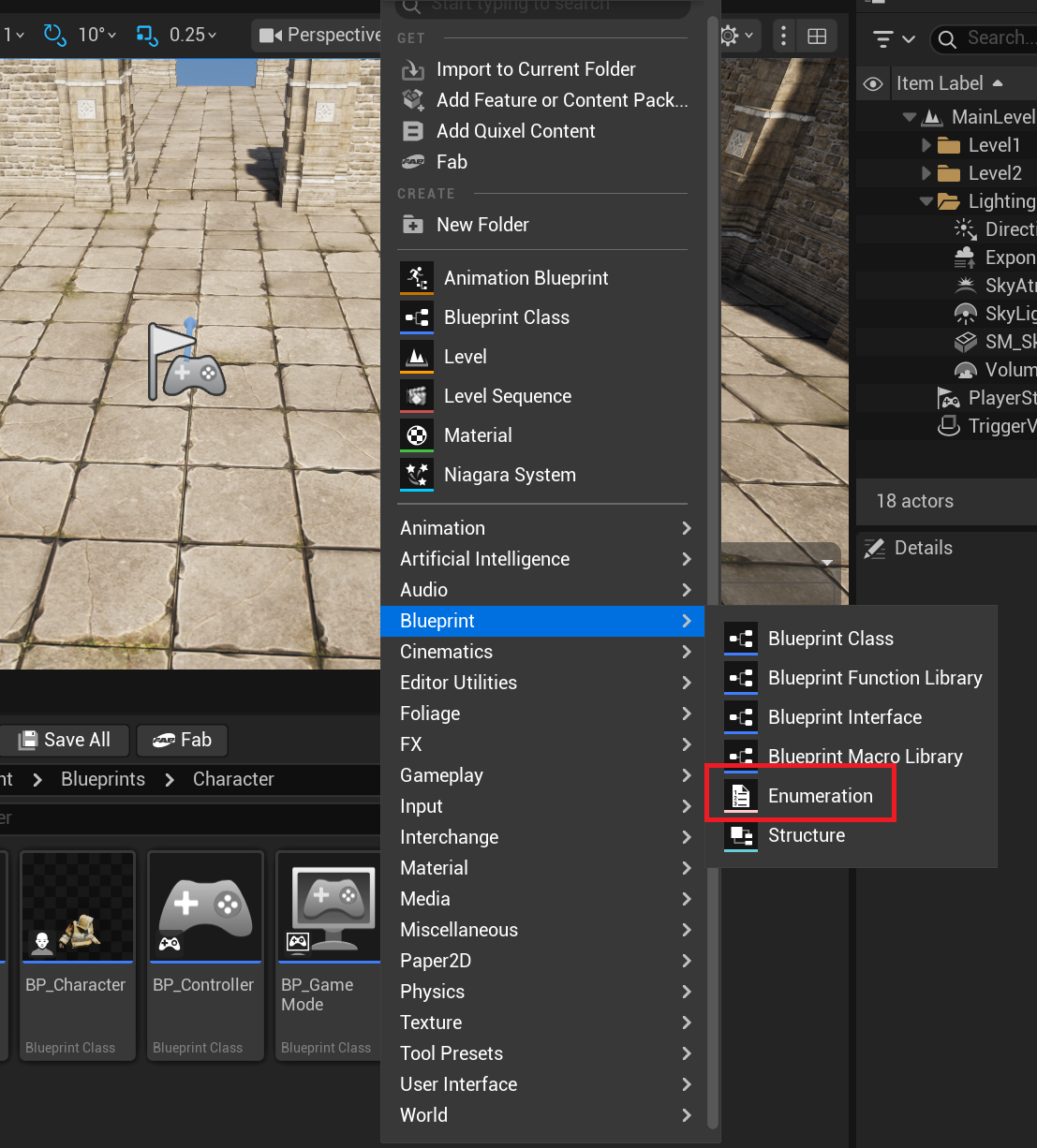Switch to the Details tab
The width and height of the screenshot is (1037, 1148).
909,548
